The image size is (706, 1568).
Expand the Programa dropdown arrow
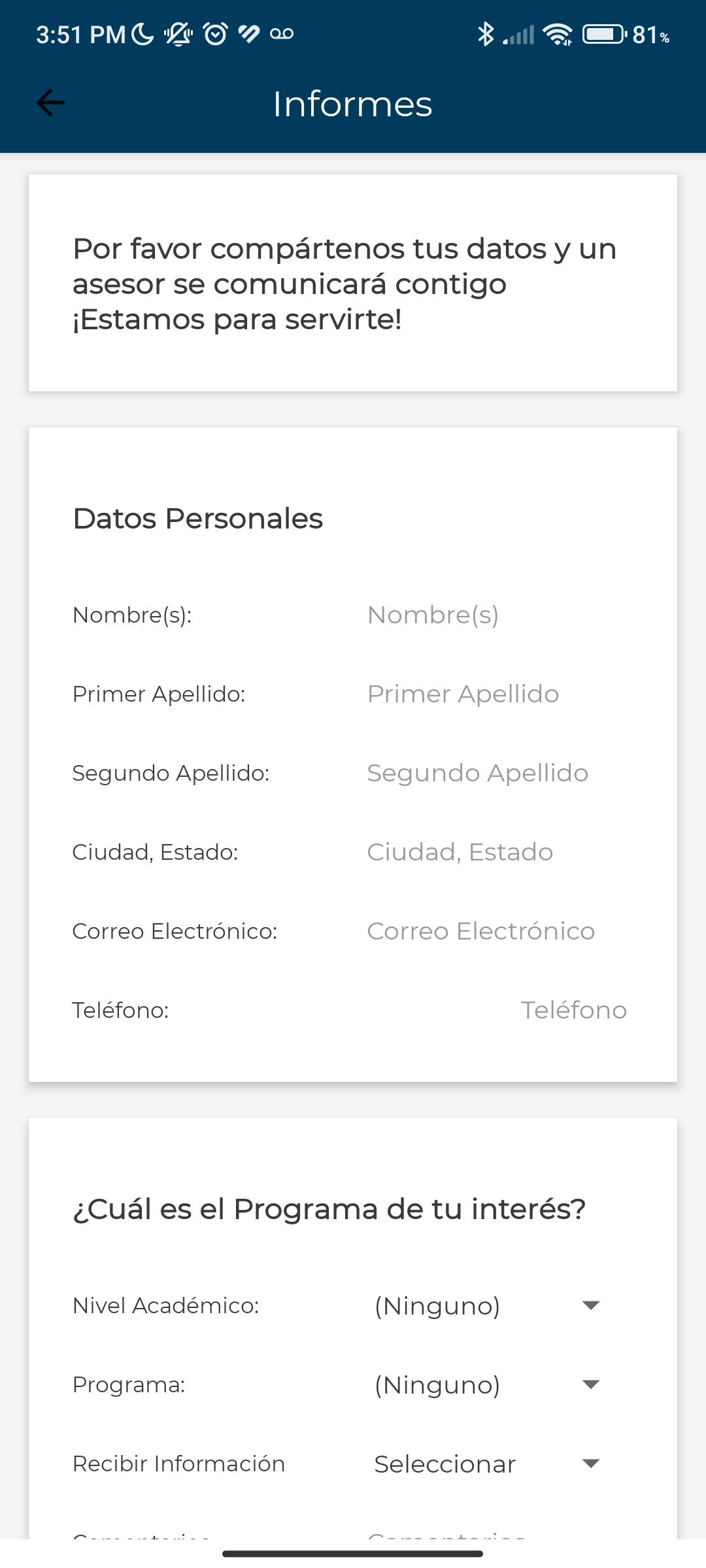point(590,1384)
